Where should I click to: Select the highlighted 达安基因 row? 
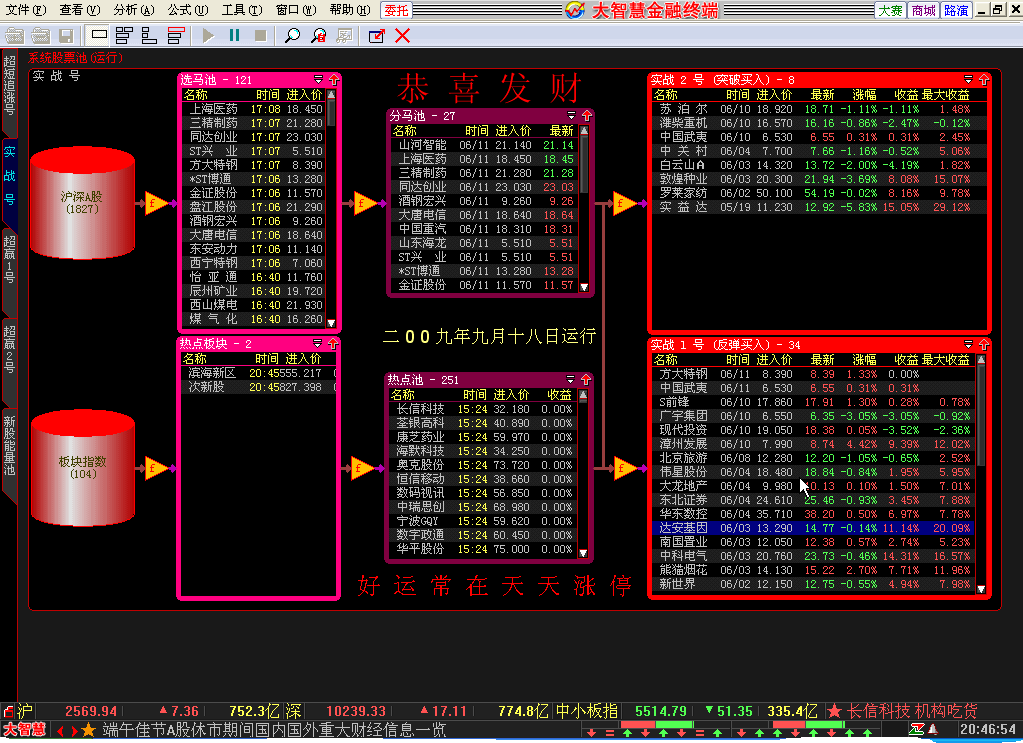click(813, 528)
